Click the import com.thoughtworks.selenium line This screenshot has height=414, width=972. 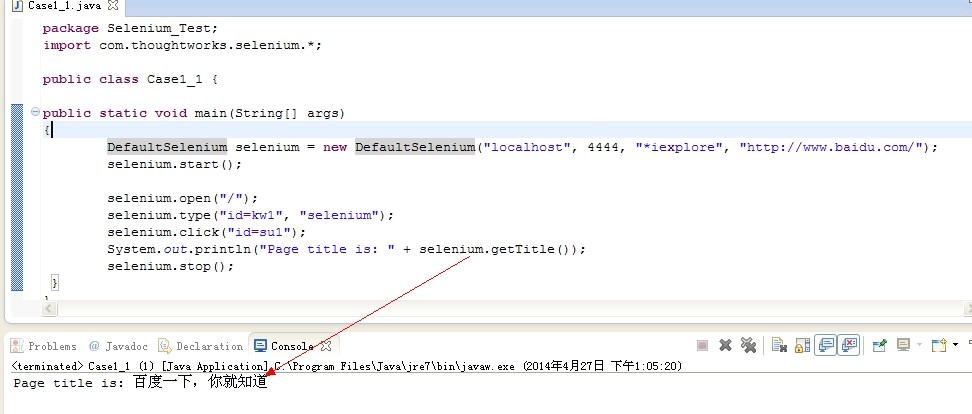click(182, 45)
